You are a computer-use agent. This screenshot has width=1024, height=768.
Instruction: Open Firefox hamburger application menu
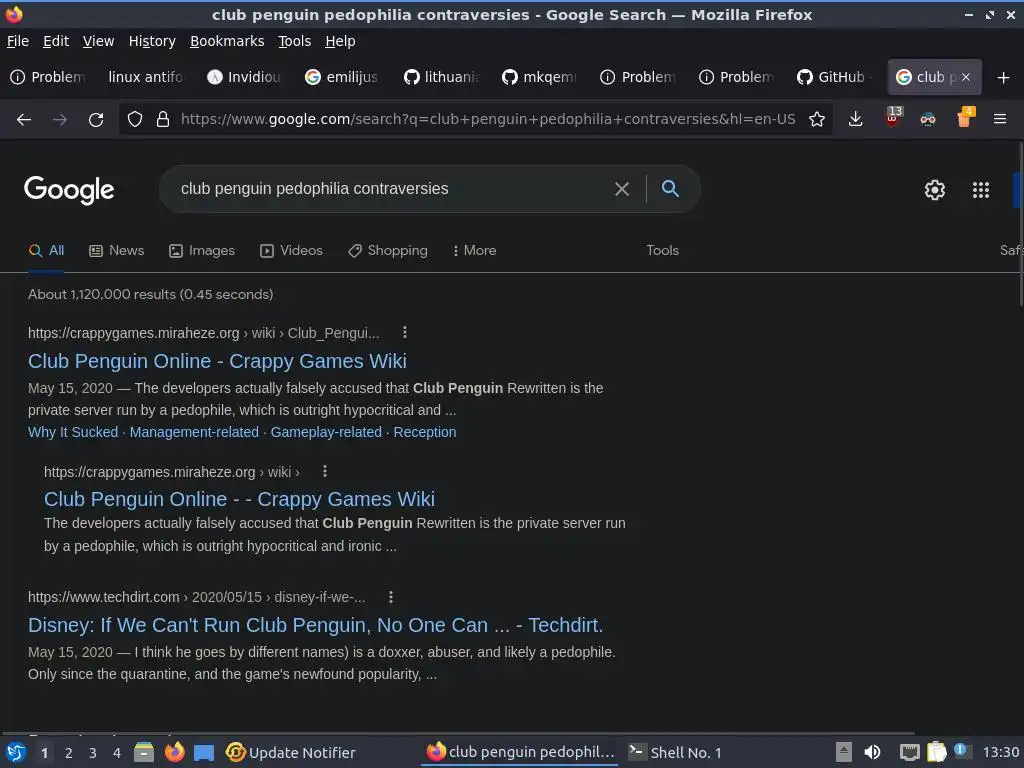(x=1000, y=119)
